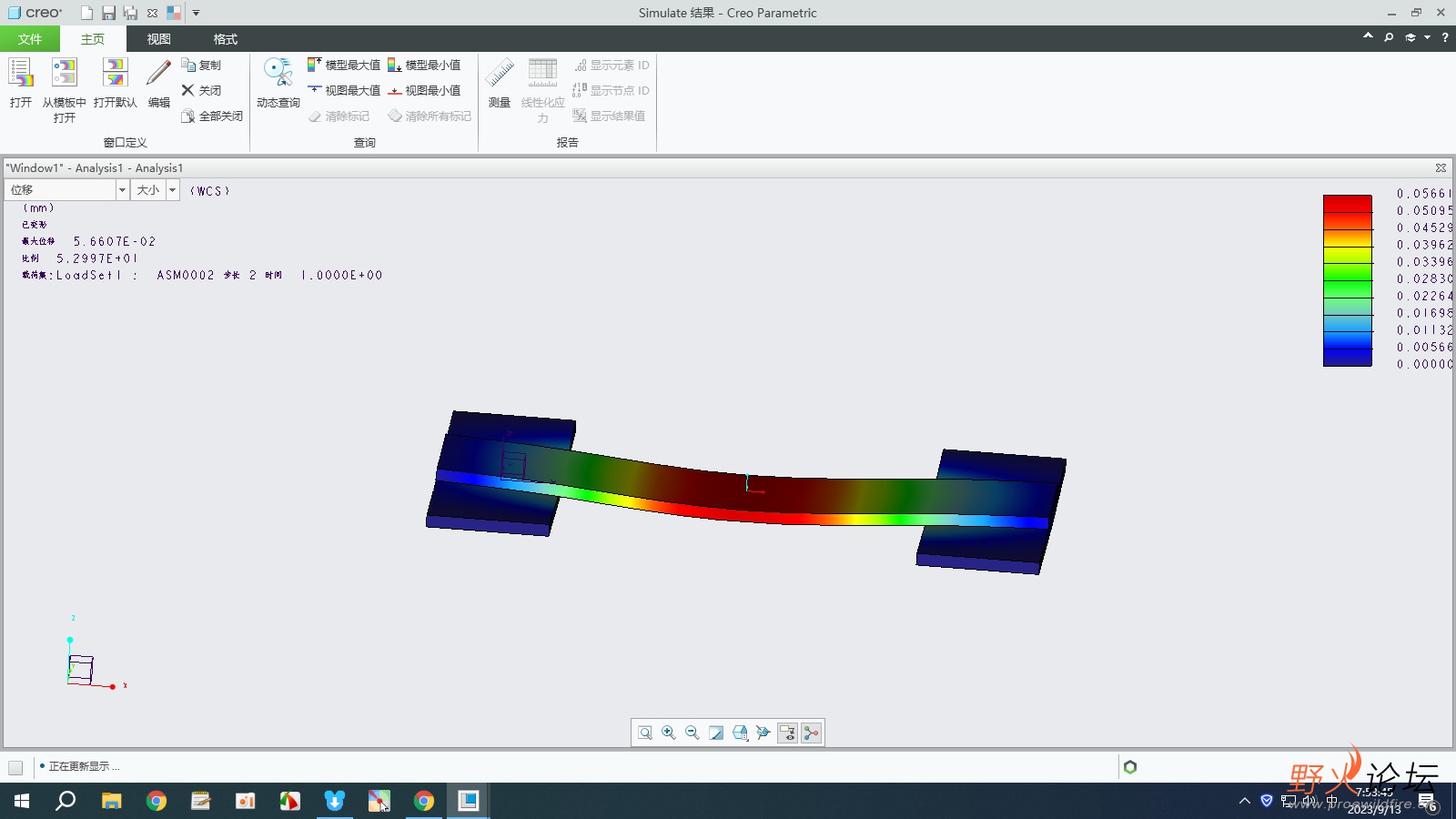Viewport: 1456px width, 819px height.
Task: Click the Windows taskbar search icon
Action: [66, 801]
